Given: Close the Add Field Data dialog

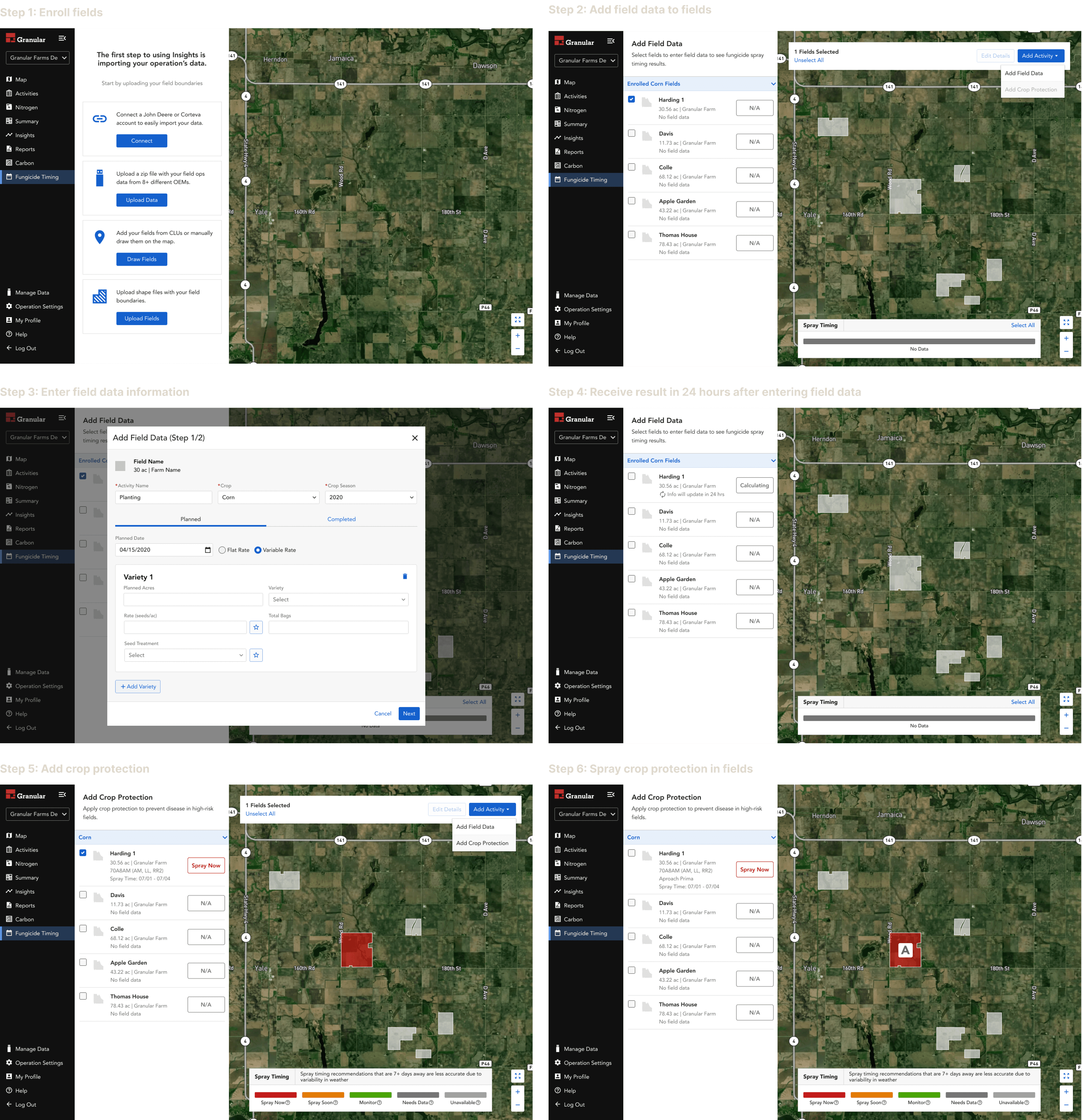Looking at the screenshot, I should [x=414, y=438].
